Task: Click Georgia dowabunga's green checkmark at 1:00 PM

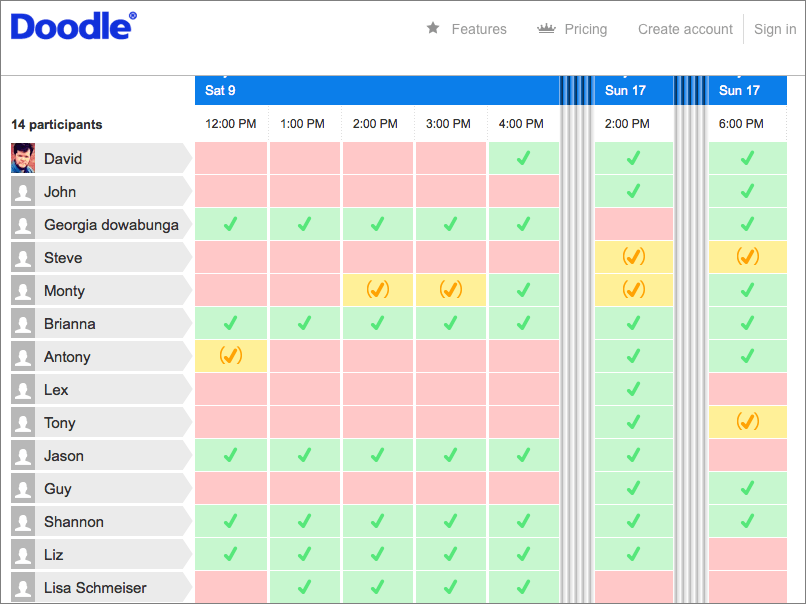Action: coord(304,224)
